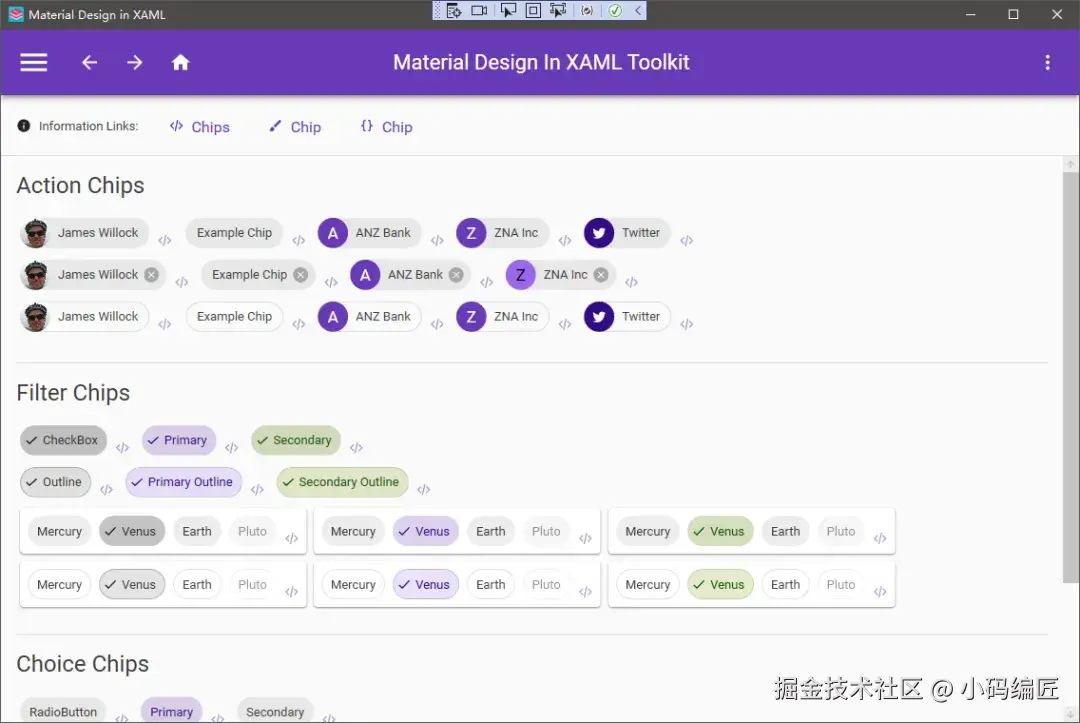1080x723 pixels.
Task: Click the first-row ANZ Bank chip
Action: (369, 233)
